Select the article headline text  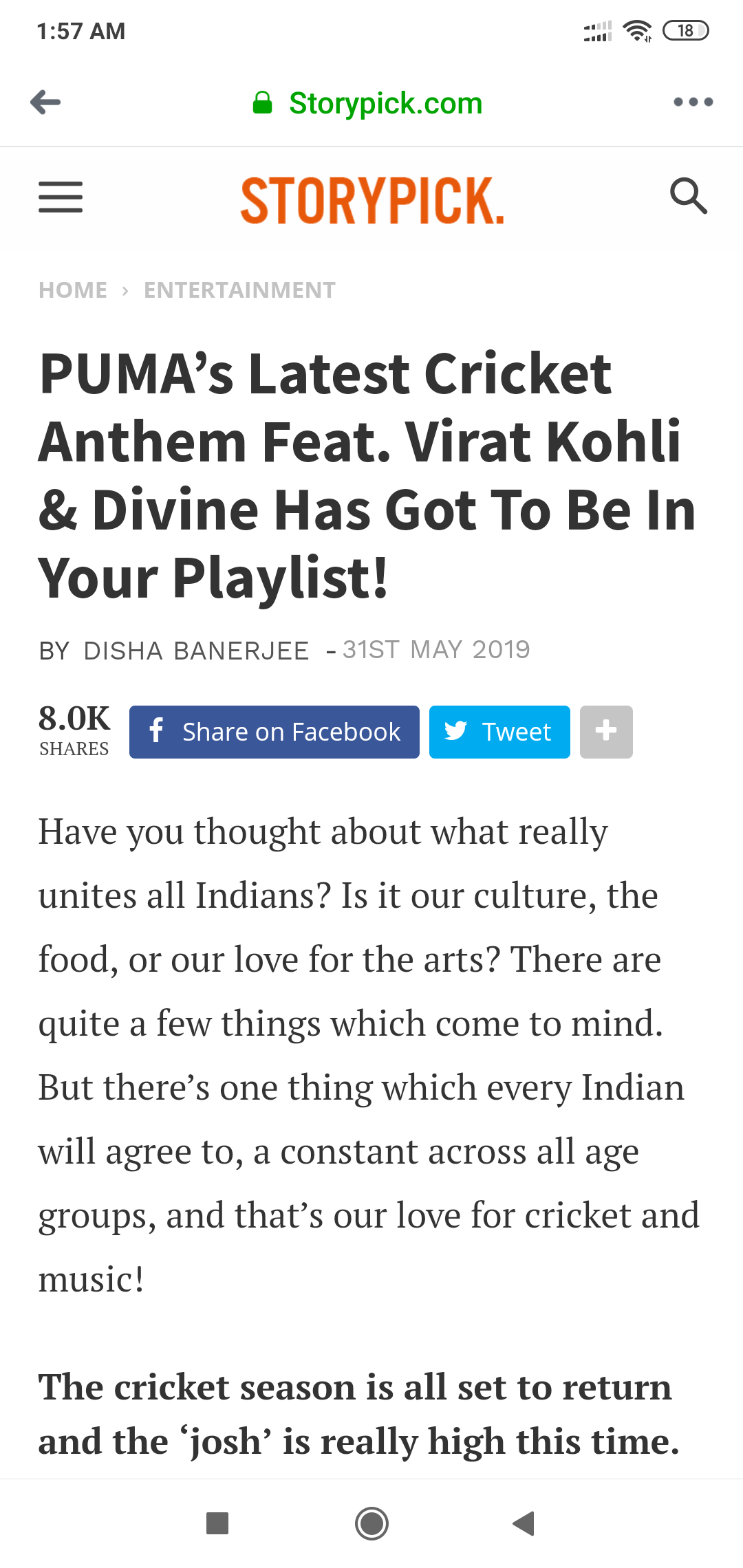[x=367, y=475]
